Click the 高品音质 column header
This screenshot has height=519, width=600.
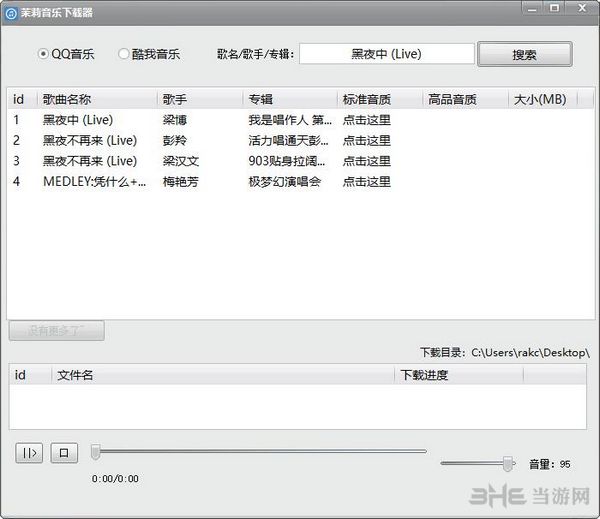click(466, 100)
